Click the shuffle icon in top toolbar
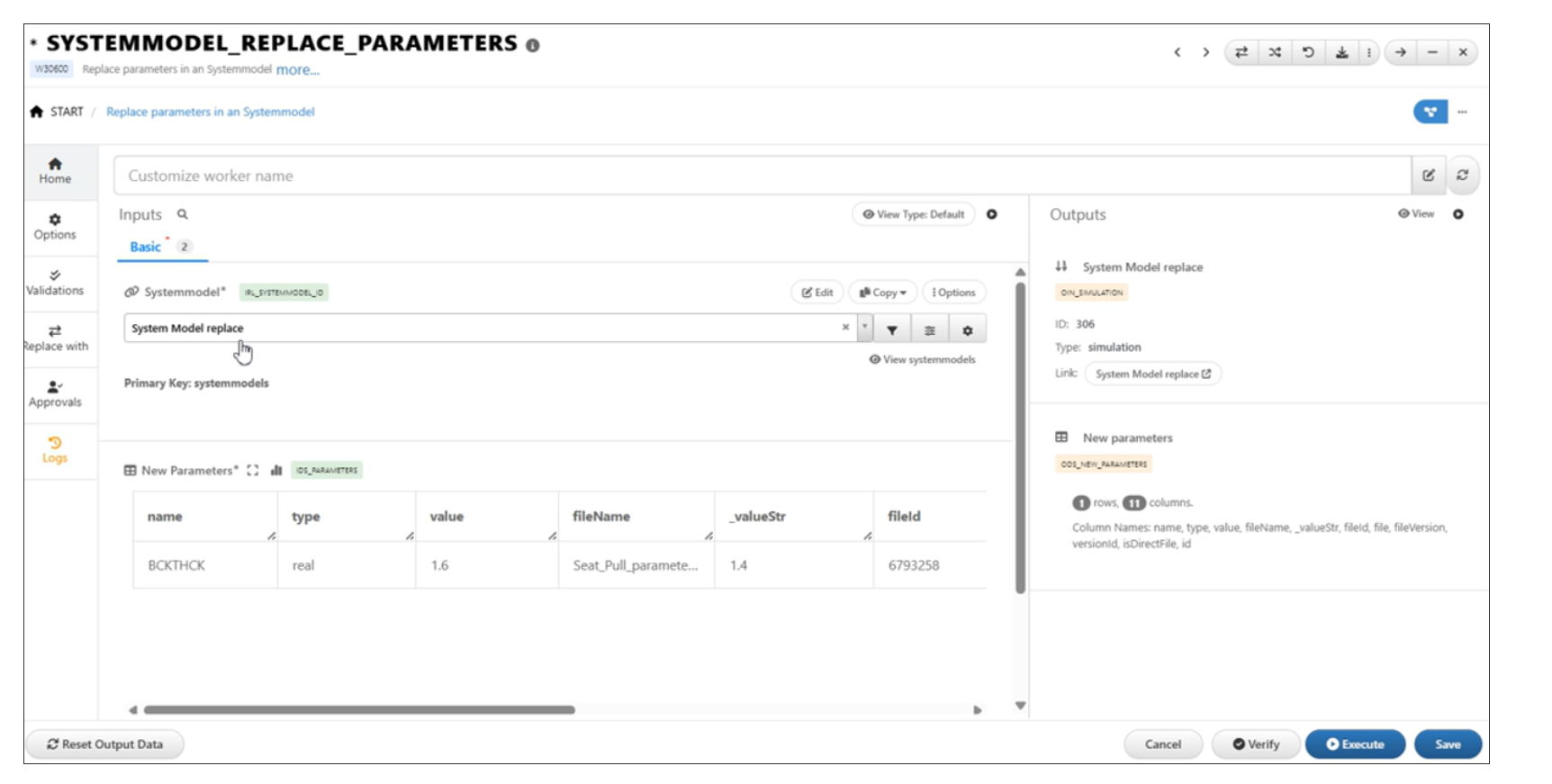Image resolution: width=1552 pixels, height=784 pixels. click(x=1275, y=52)
